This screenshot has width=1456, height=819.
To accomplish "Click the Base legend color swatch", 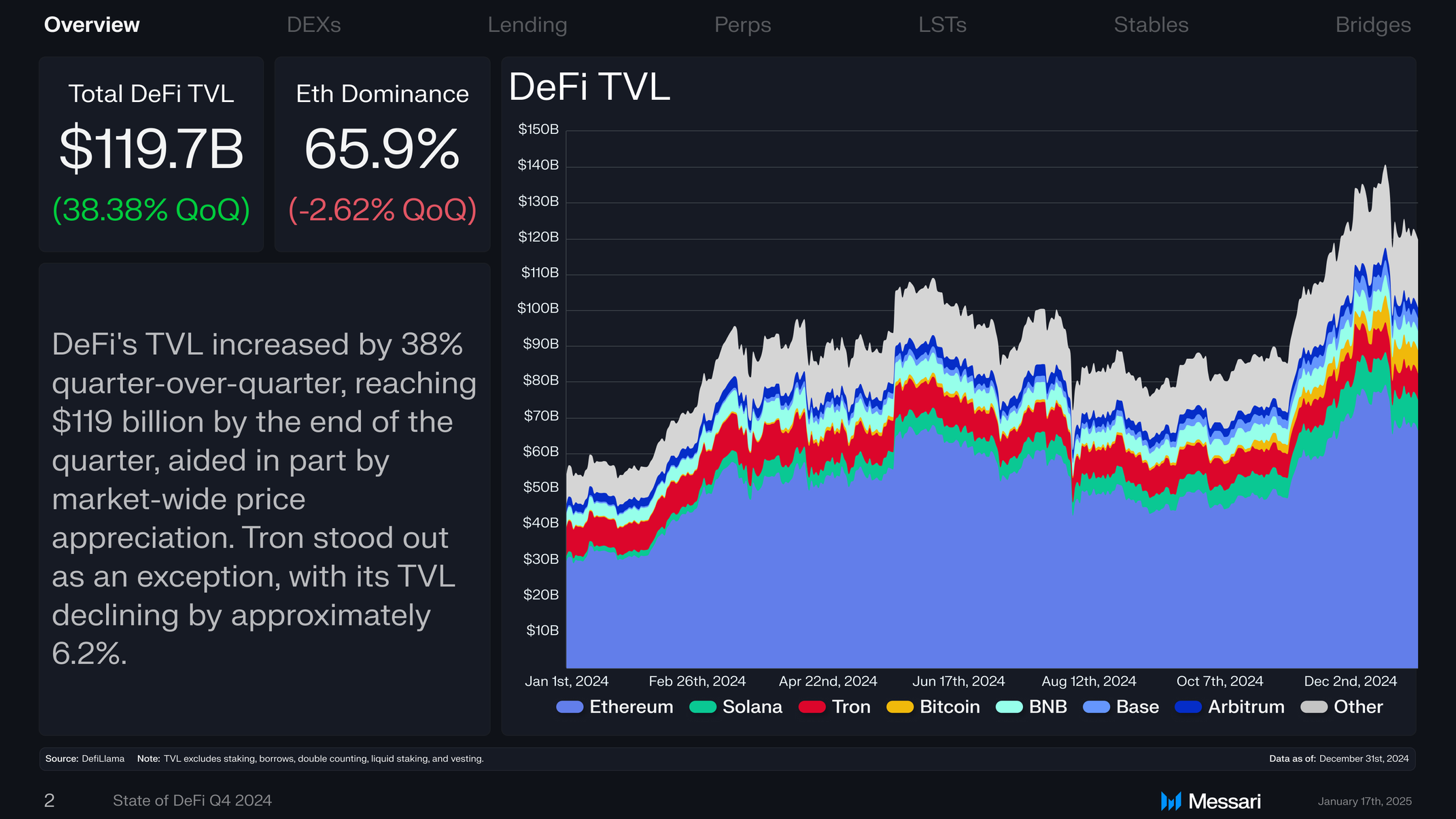I will point(1096,707).
